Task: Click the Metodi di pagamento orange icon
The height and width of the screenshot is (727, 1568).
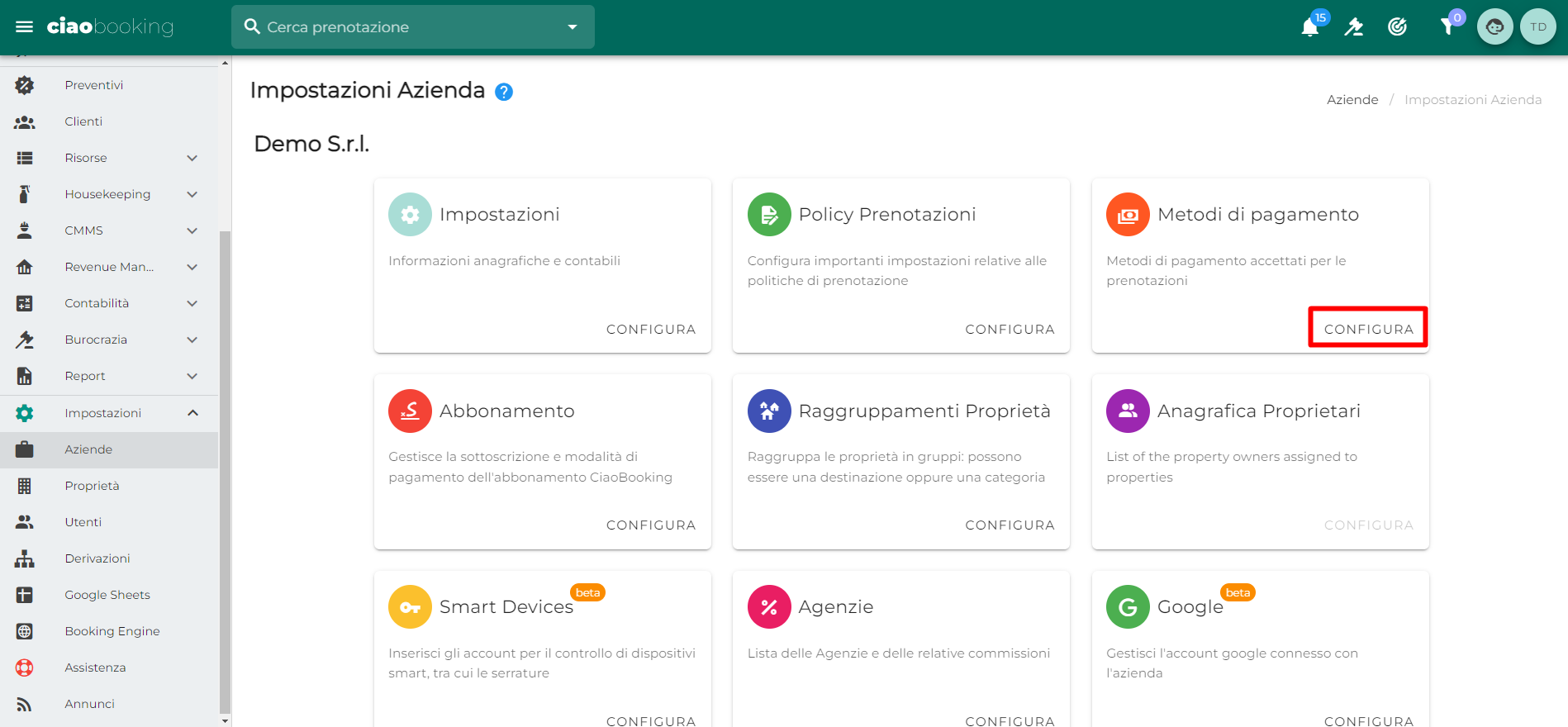Action: click(1128, 215)
